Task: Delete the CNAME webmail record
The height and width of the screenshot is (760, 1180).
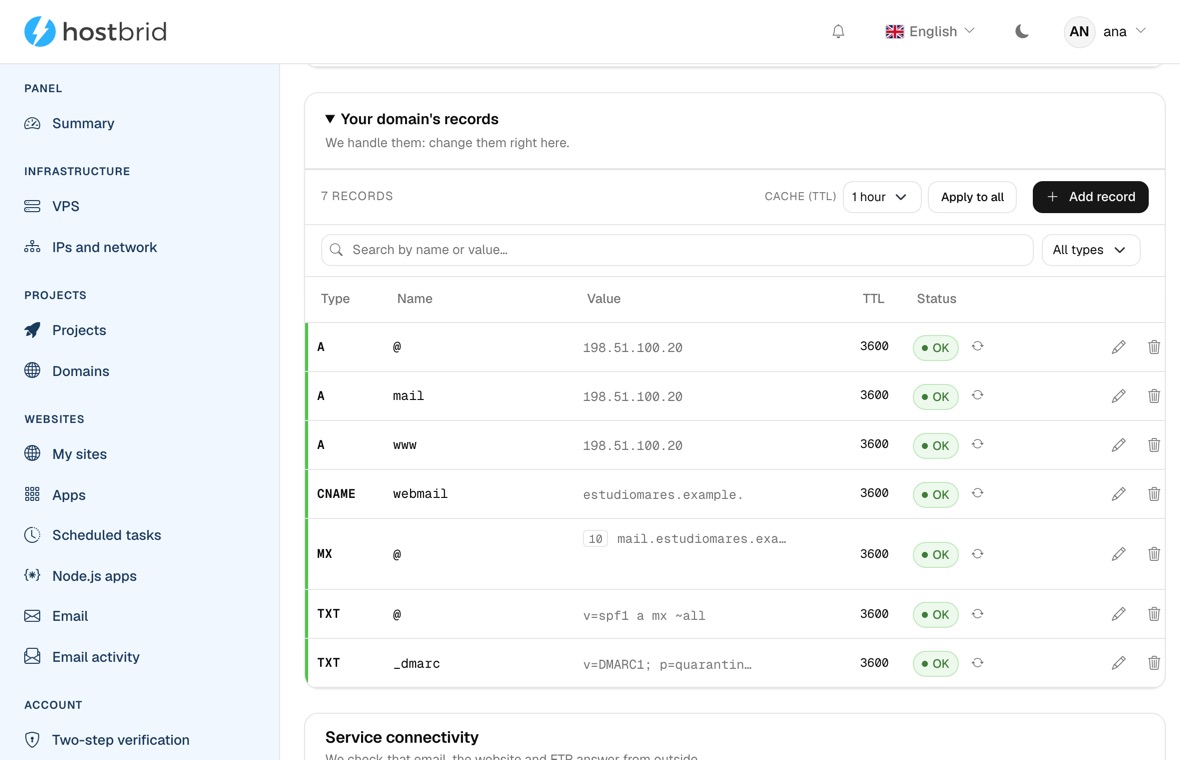Action: click(1154, 494)
